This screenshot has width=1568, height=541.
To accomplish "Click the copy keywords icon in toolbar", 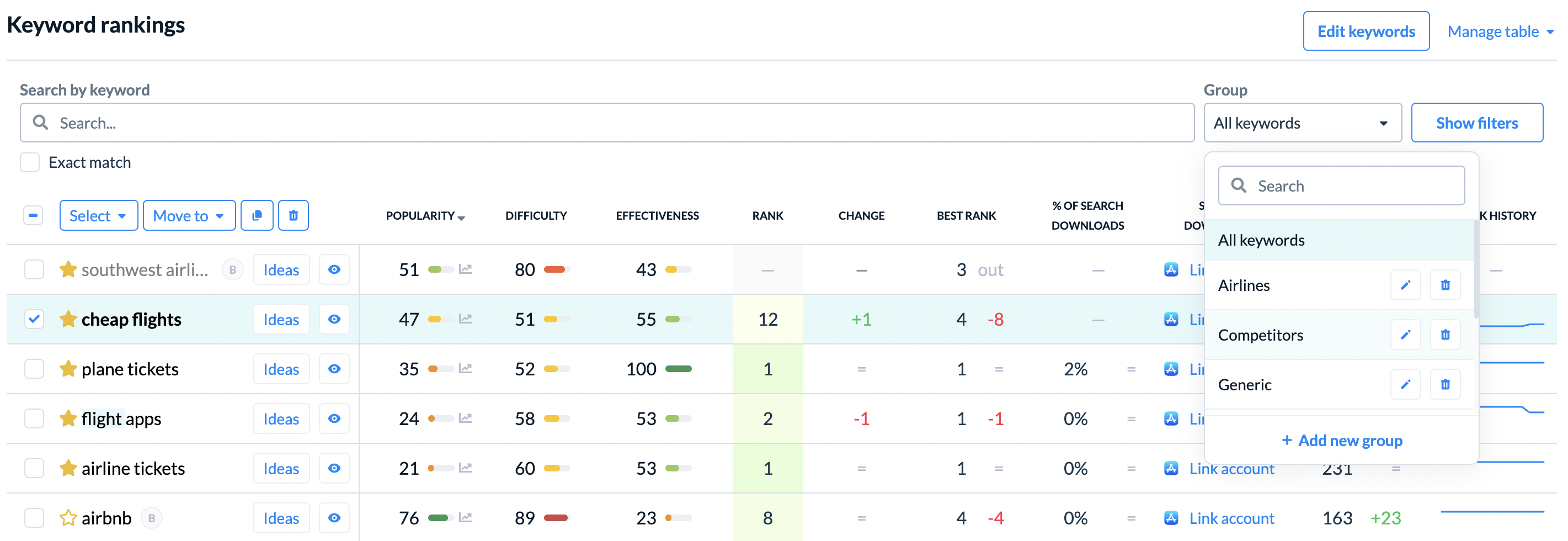I will pos(256,216).
